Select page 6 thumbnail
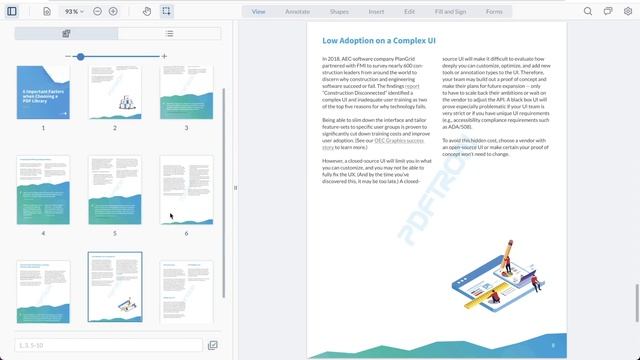 pos(187,190)
